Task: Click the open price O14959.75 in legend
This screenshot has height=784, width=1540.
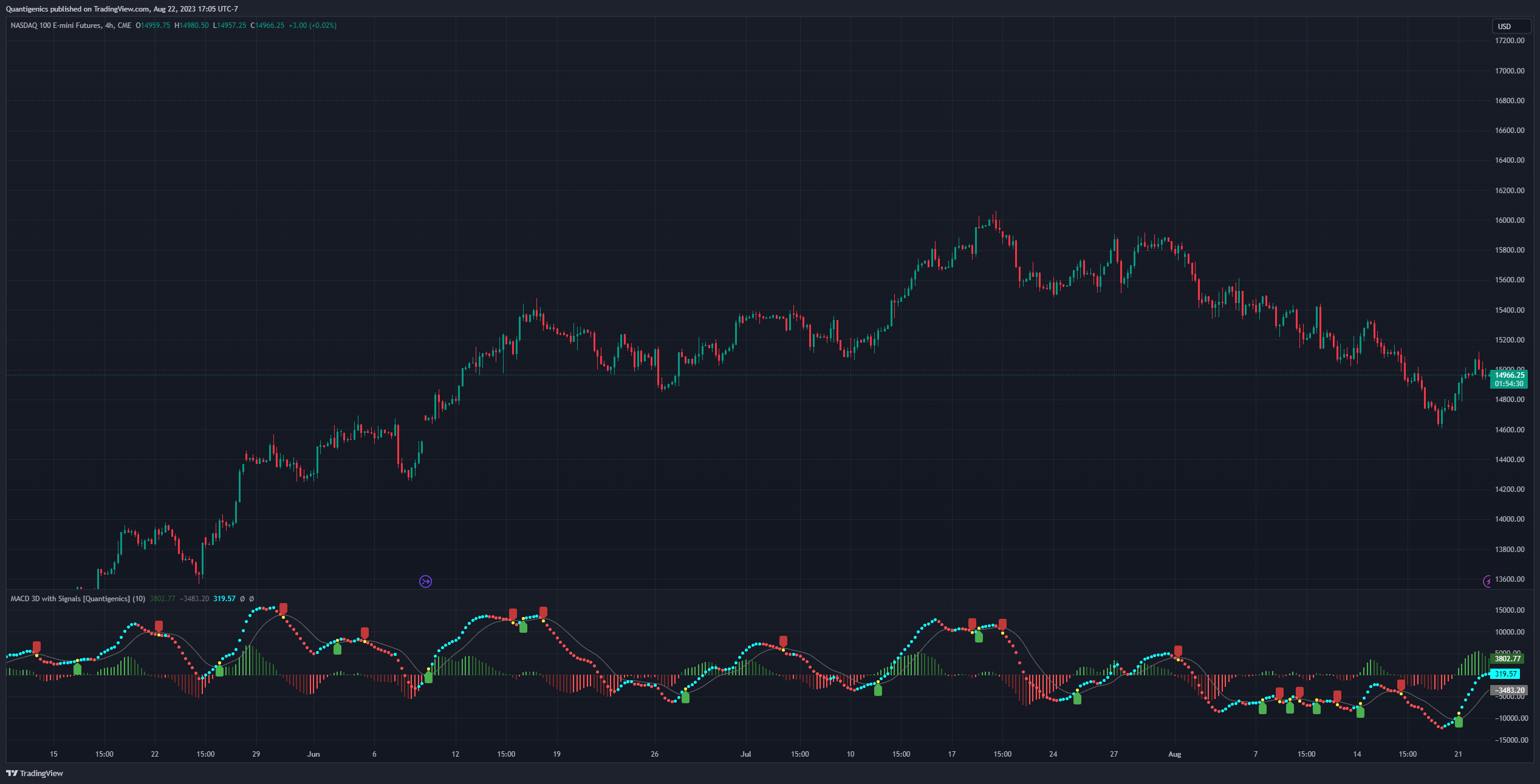Action: click(x=153, y=26)
